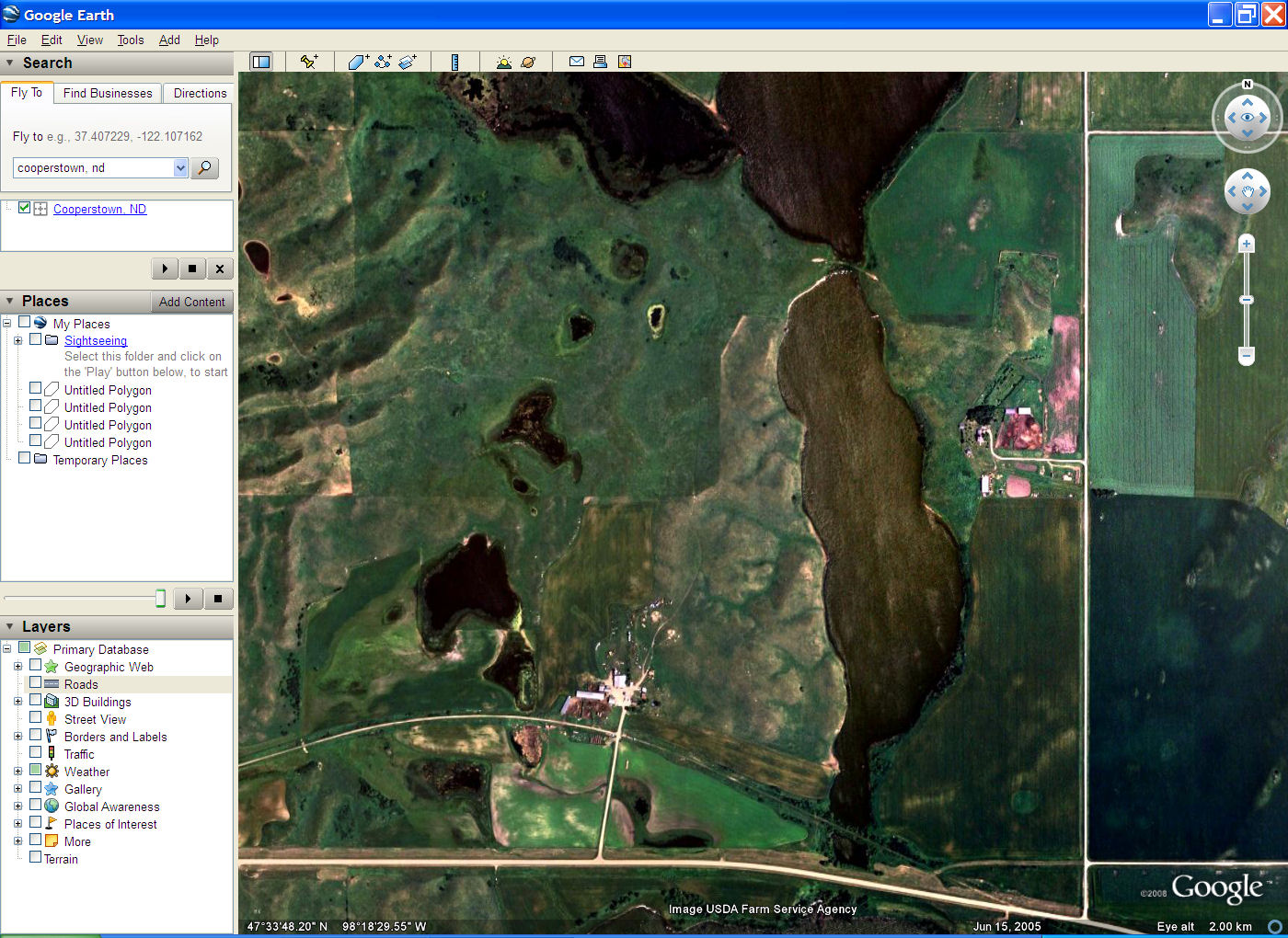Click the magnifier Search button
Viewport: 1288px width, 938px height.
click(x=204, y=167)
